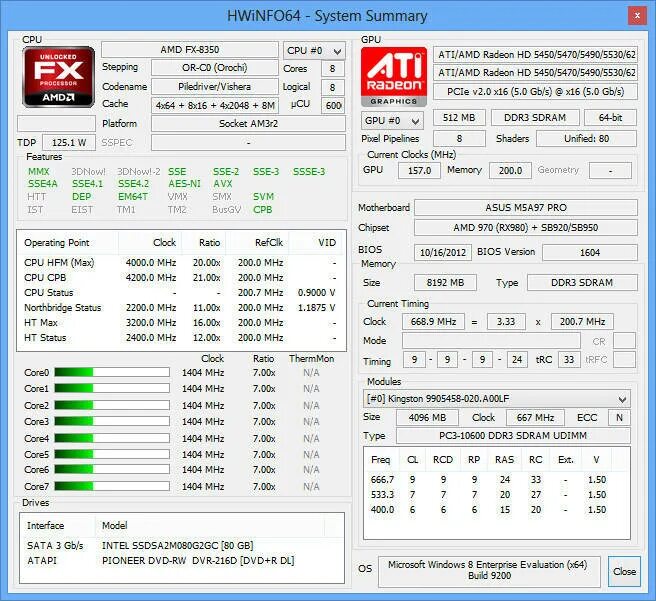Open the CPU #0 selector dropdown

click(x=314, y=51)
